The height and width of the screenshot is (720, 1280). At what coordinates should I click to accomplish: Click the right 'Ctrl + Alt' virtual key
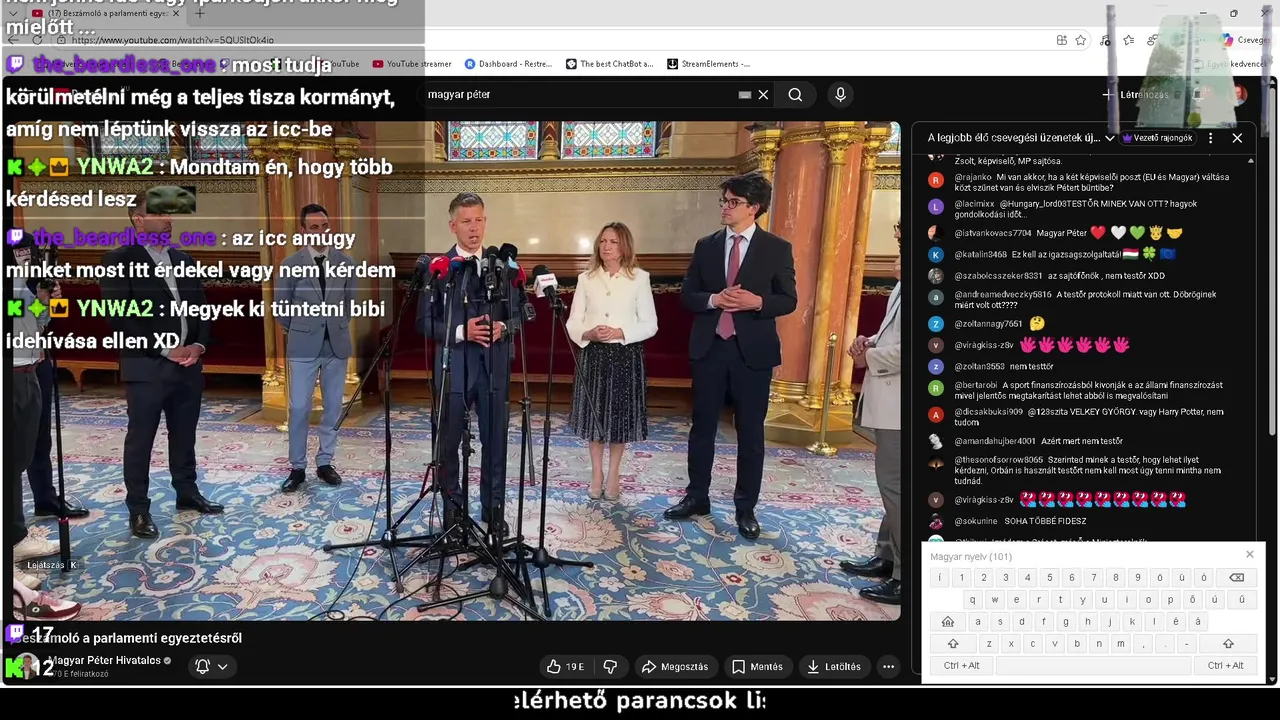tap(1225, 666)
